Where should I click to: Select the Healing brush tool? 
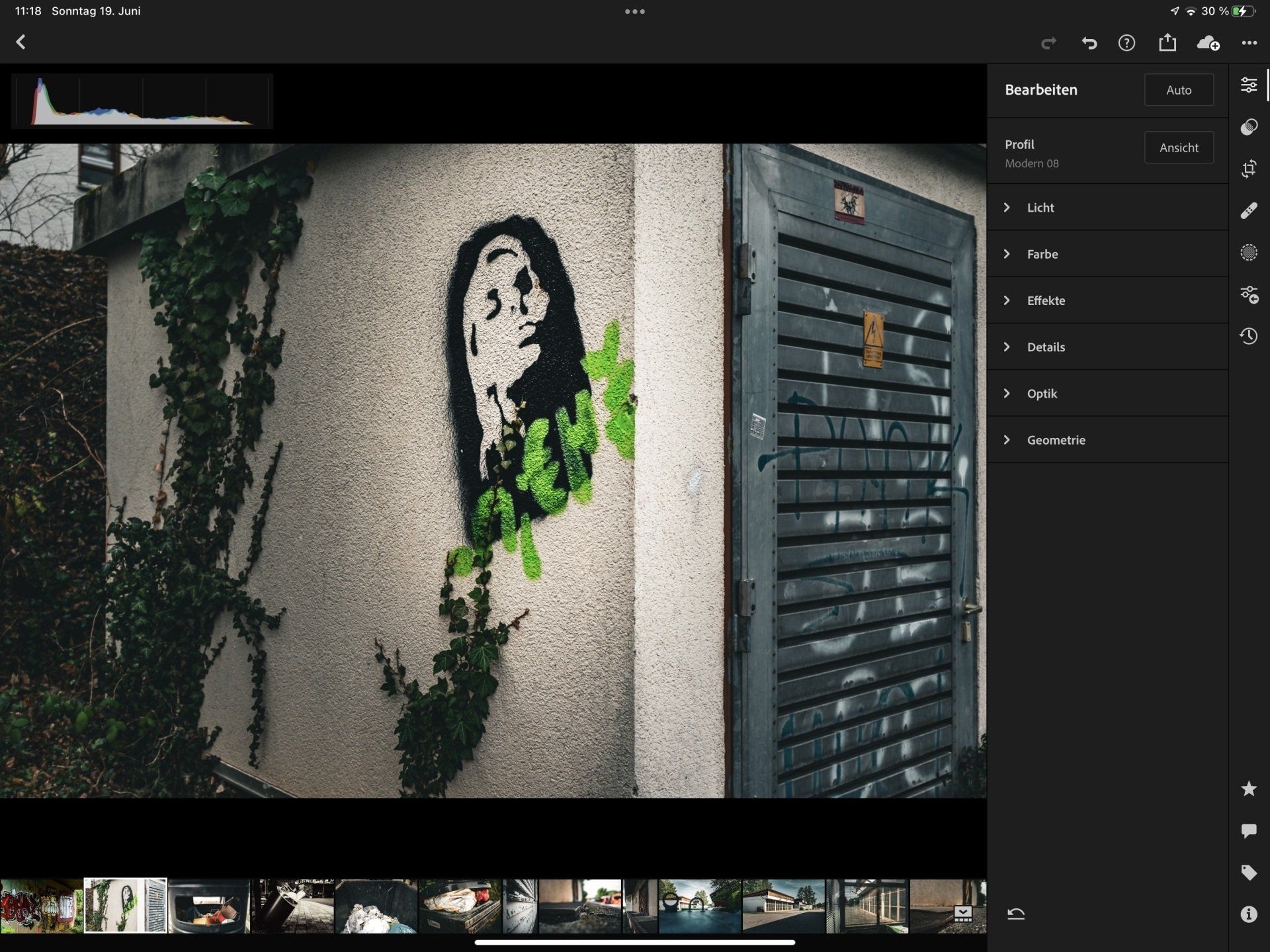(1248, 210)
